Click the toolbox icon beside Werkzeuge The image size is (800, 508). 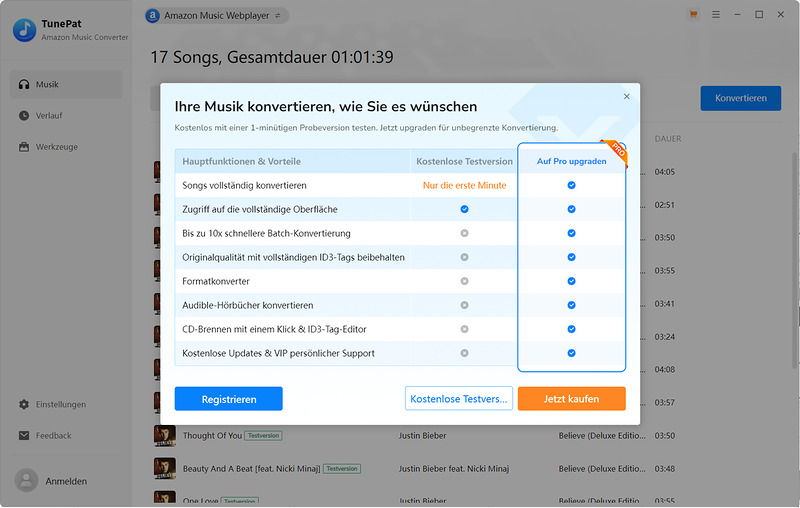point(24,147)
